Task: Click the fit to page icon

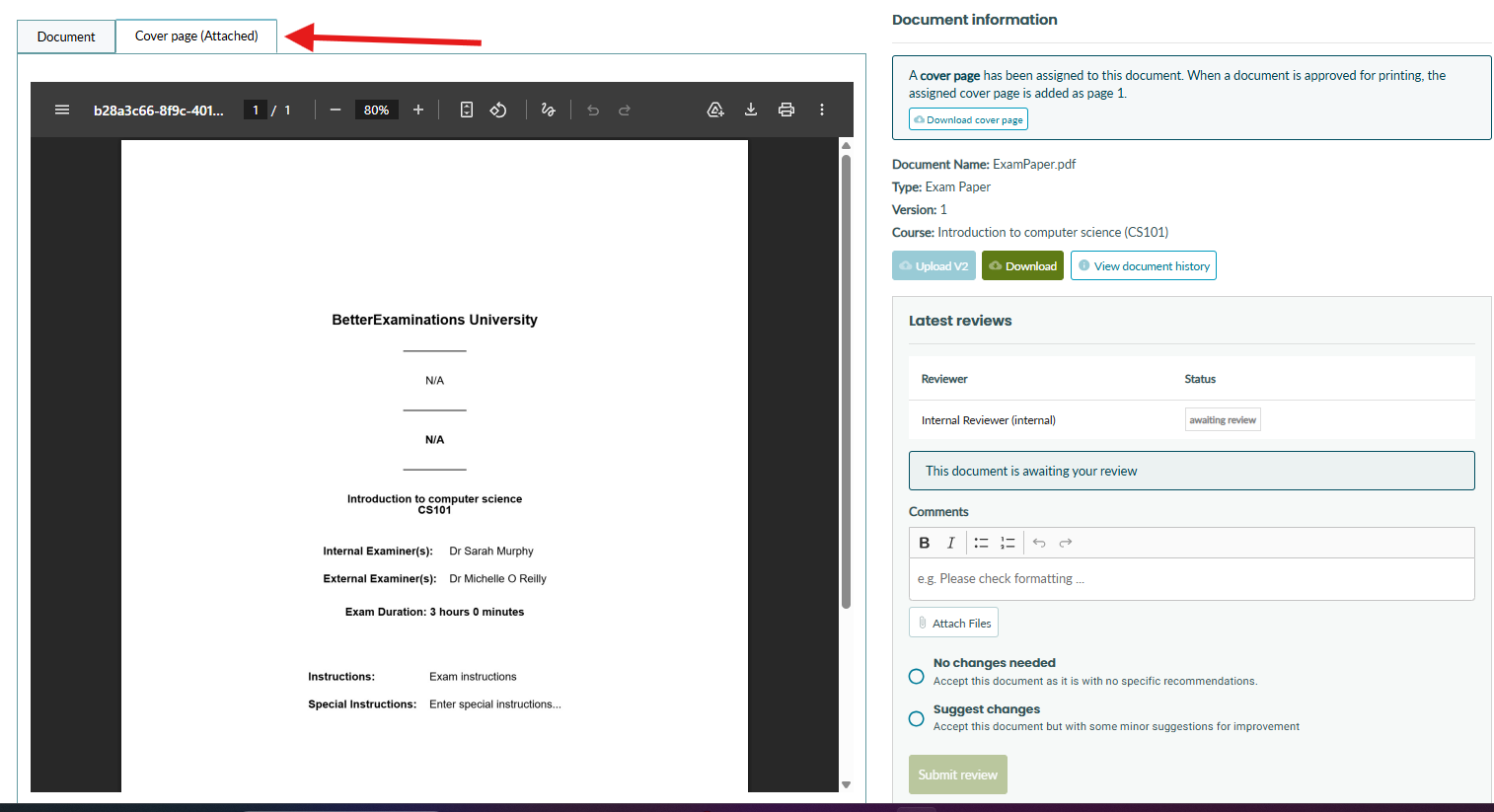Action: pyautogui.click(x=467, y=110)
